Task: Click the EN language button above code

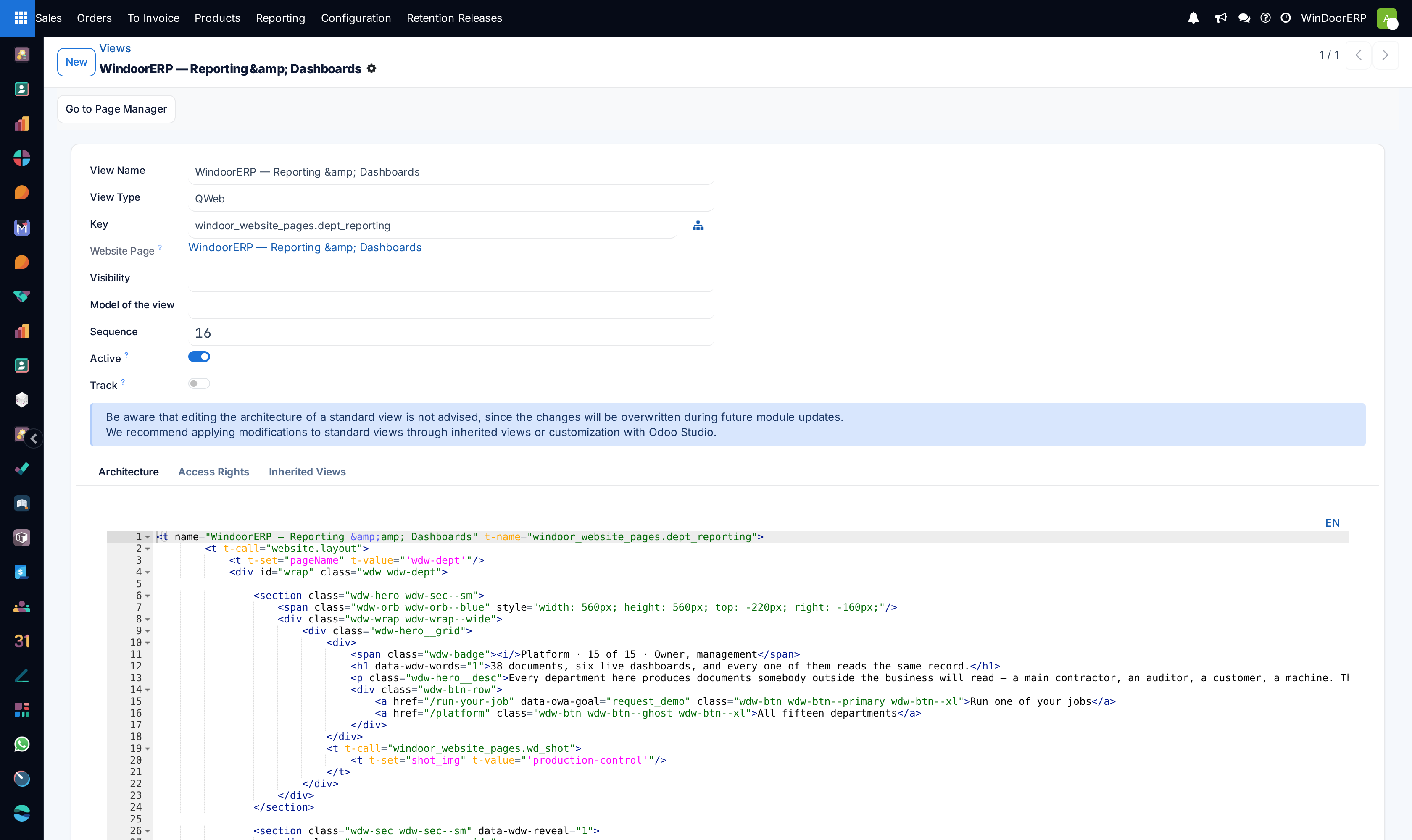Action: pos(1332,523)
